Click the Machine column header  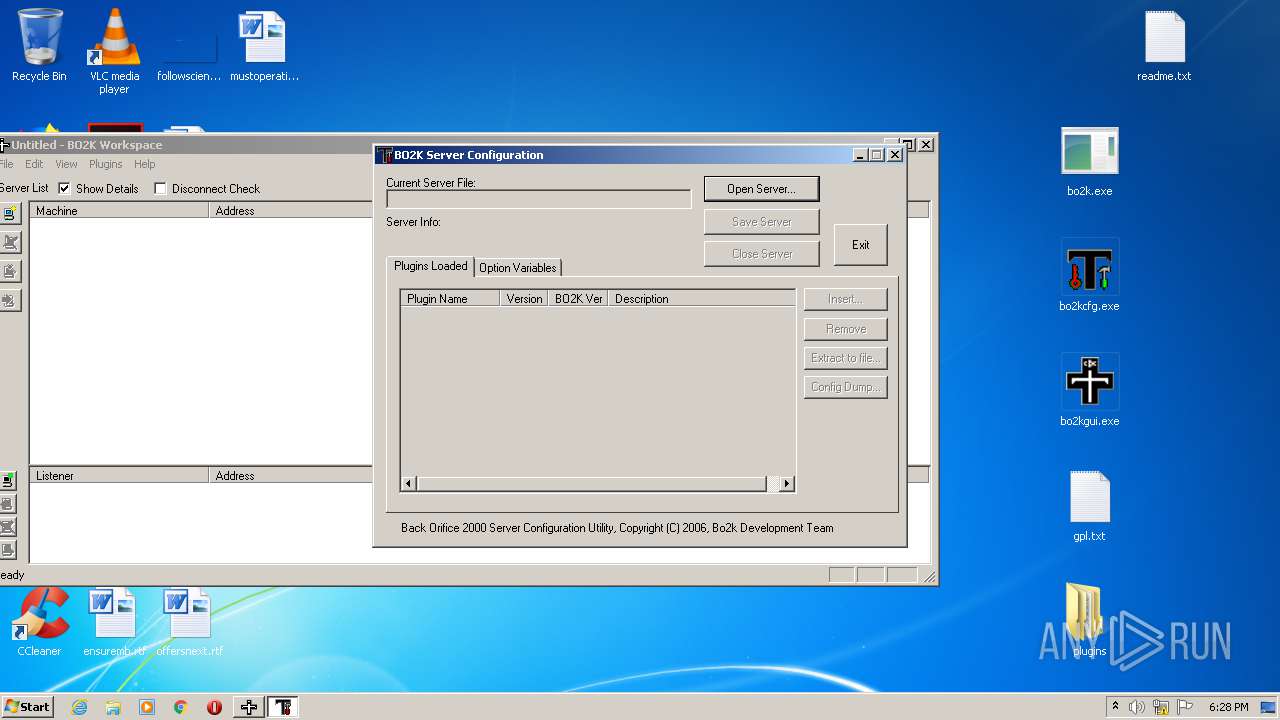tap(119, 210)
